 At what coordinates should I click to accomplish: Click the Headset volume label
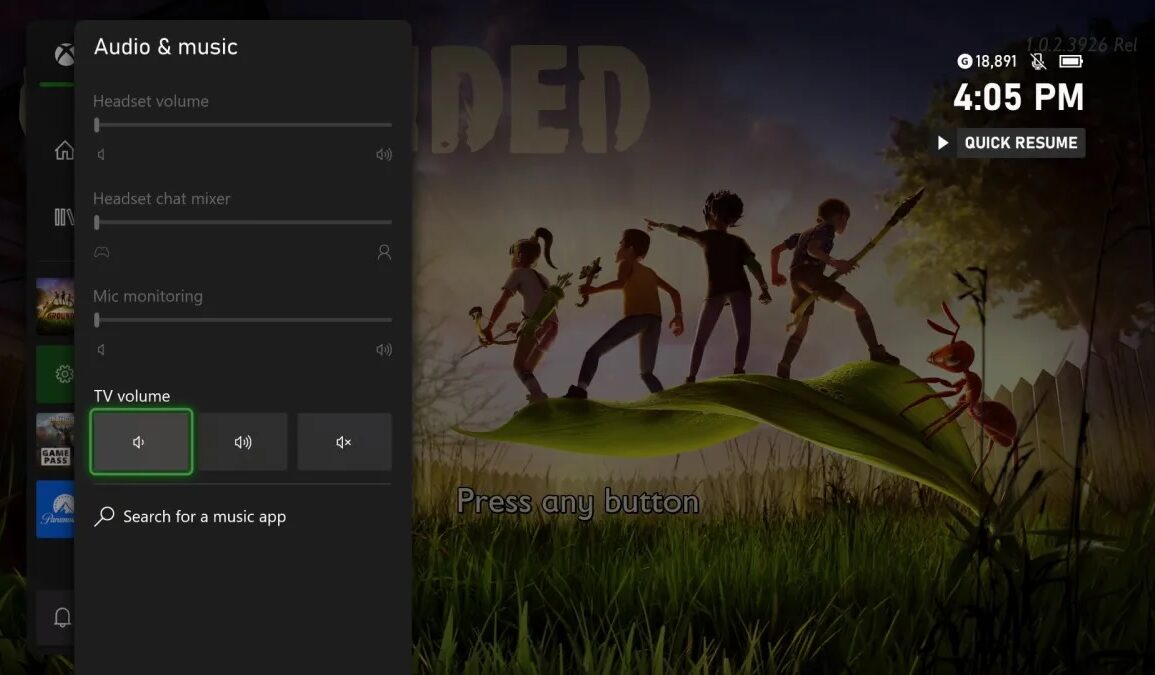150,101
